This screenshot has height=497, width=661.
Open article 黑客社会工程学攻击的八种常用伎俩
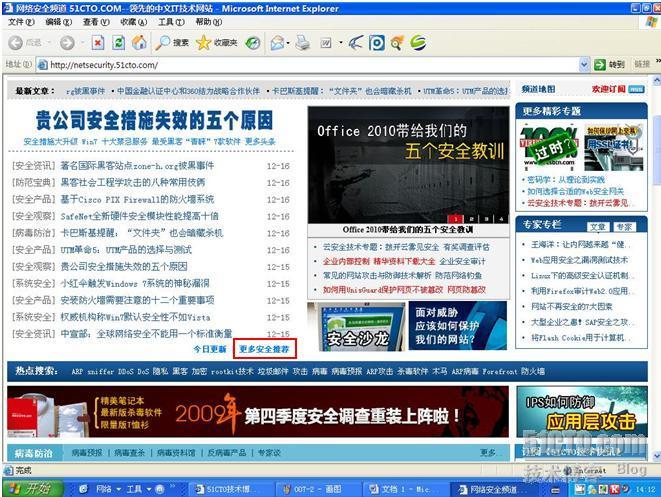133,183
